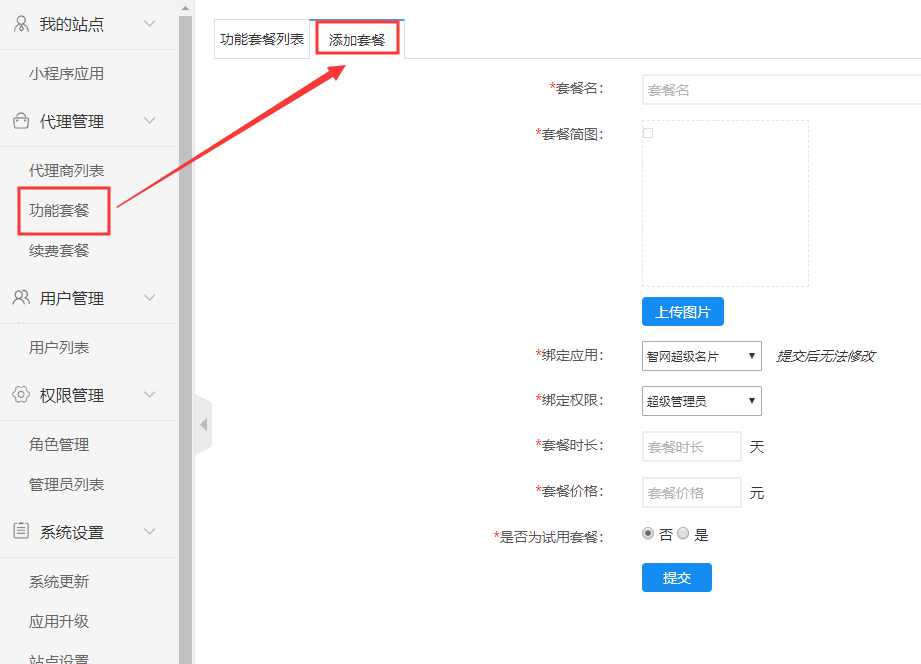Open 角色管理 menu item

coord(59,444)
